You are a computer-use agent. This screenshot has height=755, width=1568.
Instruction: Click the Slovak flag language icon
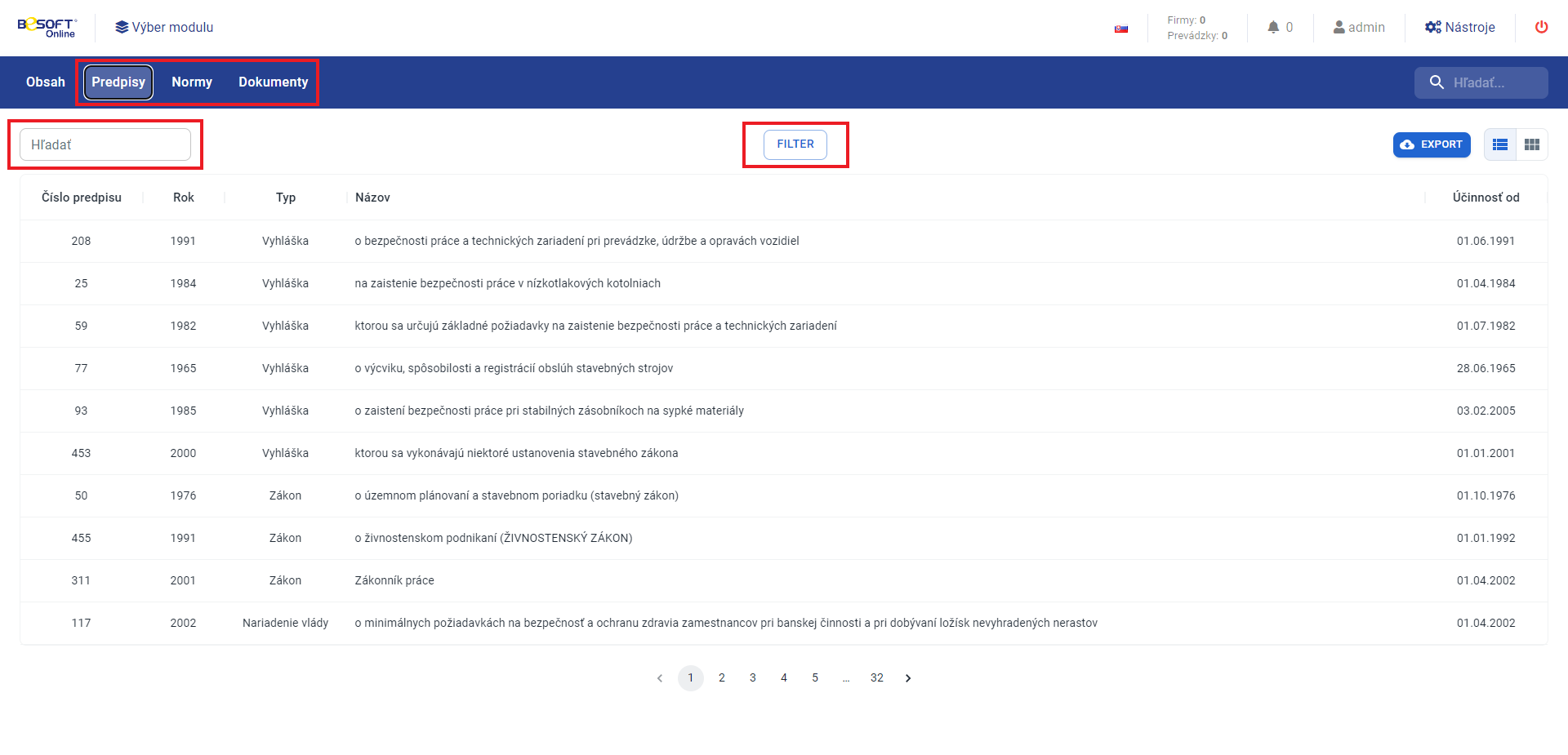[1121, 29]
